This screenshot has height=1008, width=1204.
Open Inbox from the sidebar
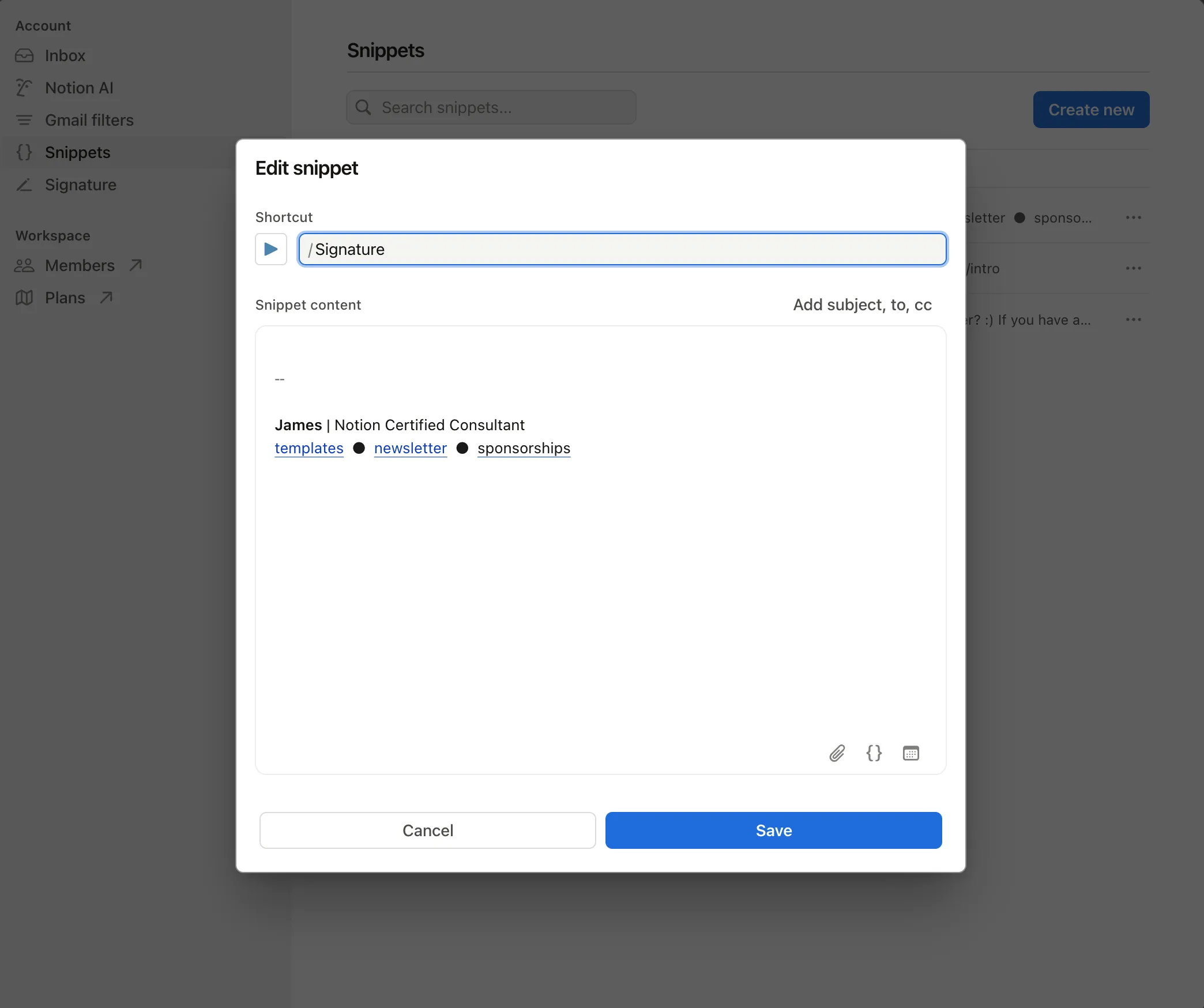coord(65,55)
